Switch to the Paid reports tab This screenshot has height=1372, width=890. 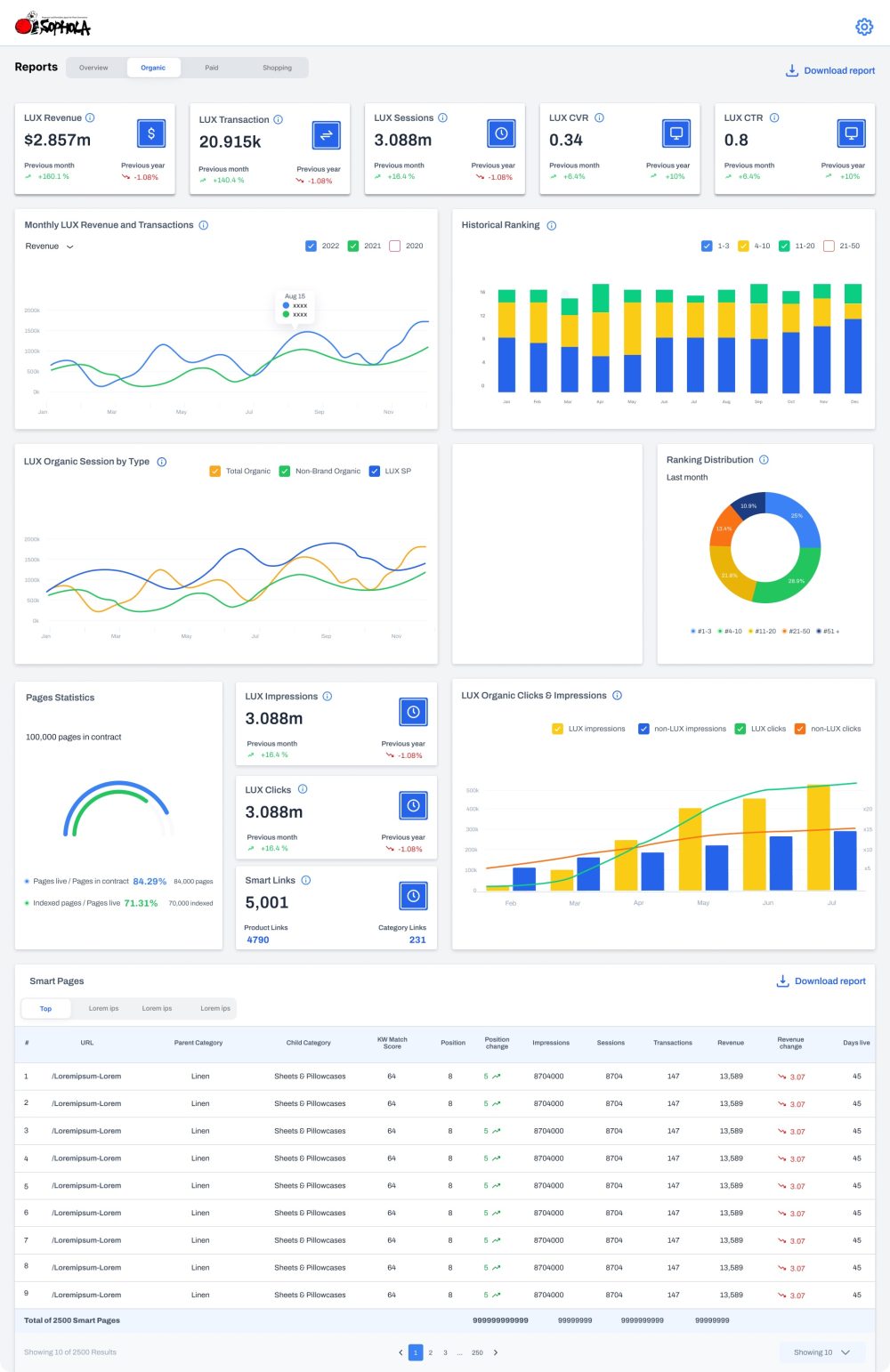211,68
